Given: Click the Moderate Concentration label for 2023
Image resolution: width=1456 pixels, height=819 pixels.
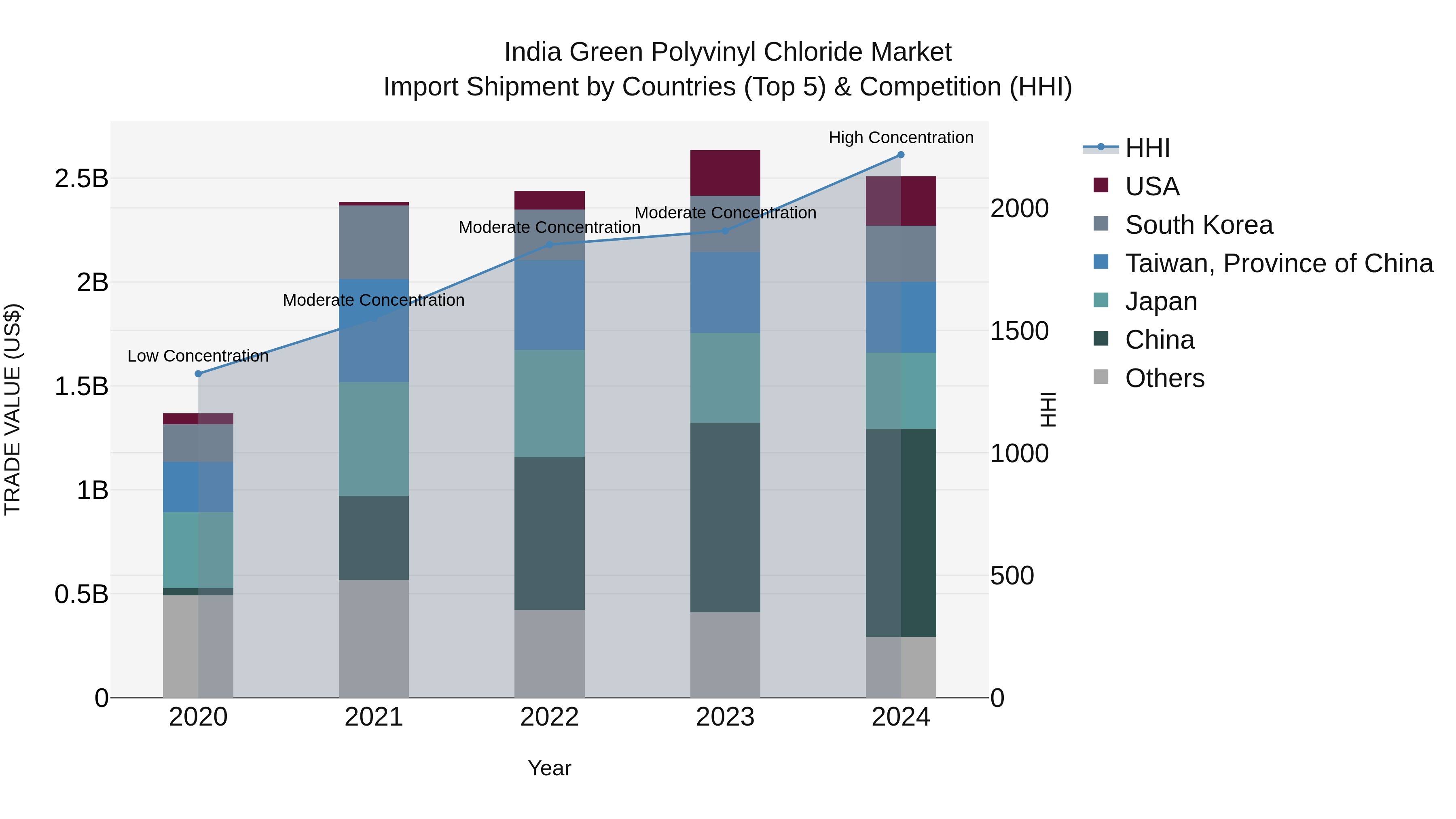Looking at the screenshot, I should [726, 213].
